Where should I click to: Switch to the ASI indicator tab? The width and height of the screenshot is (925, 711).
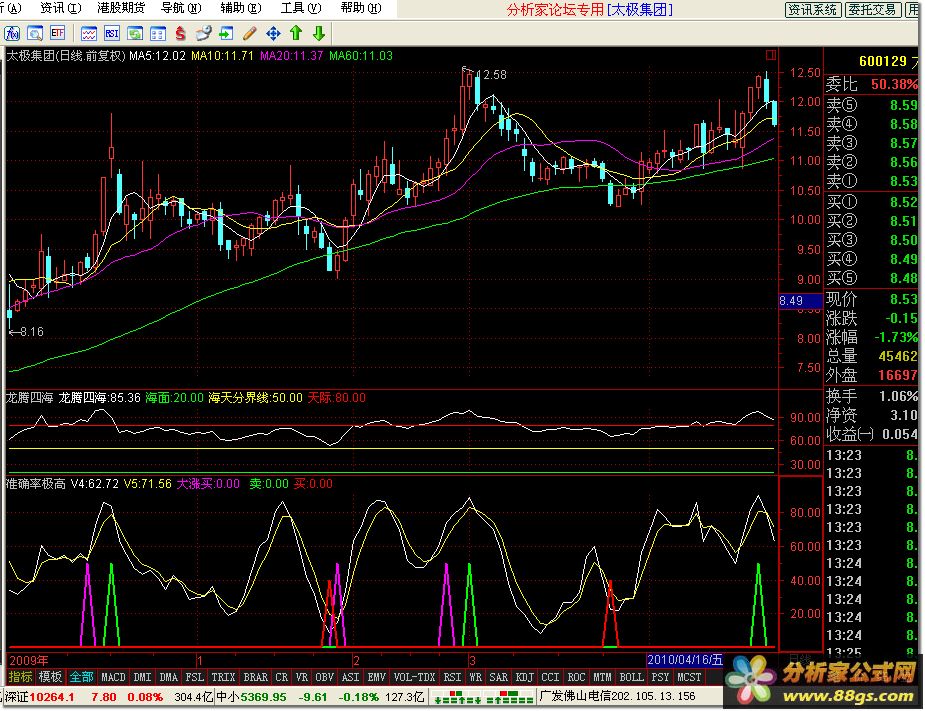pos(351,677)
